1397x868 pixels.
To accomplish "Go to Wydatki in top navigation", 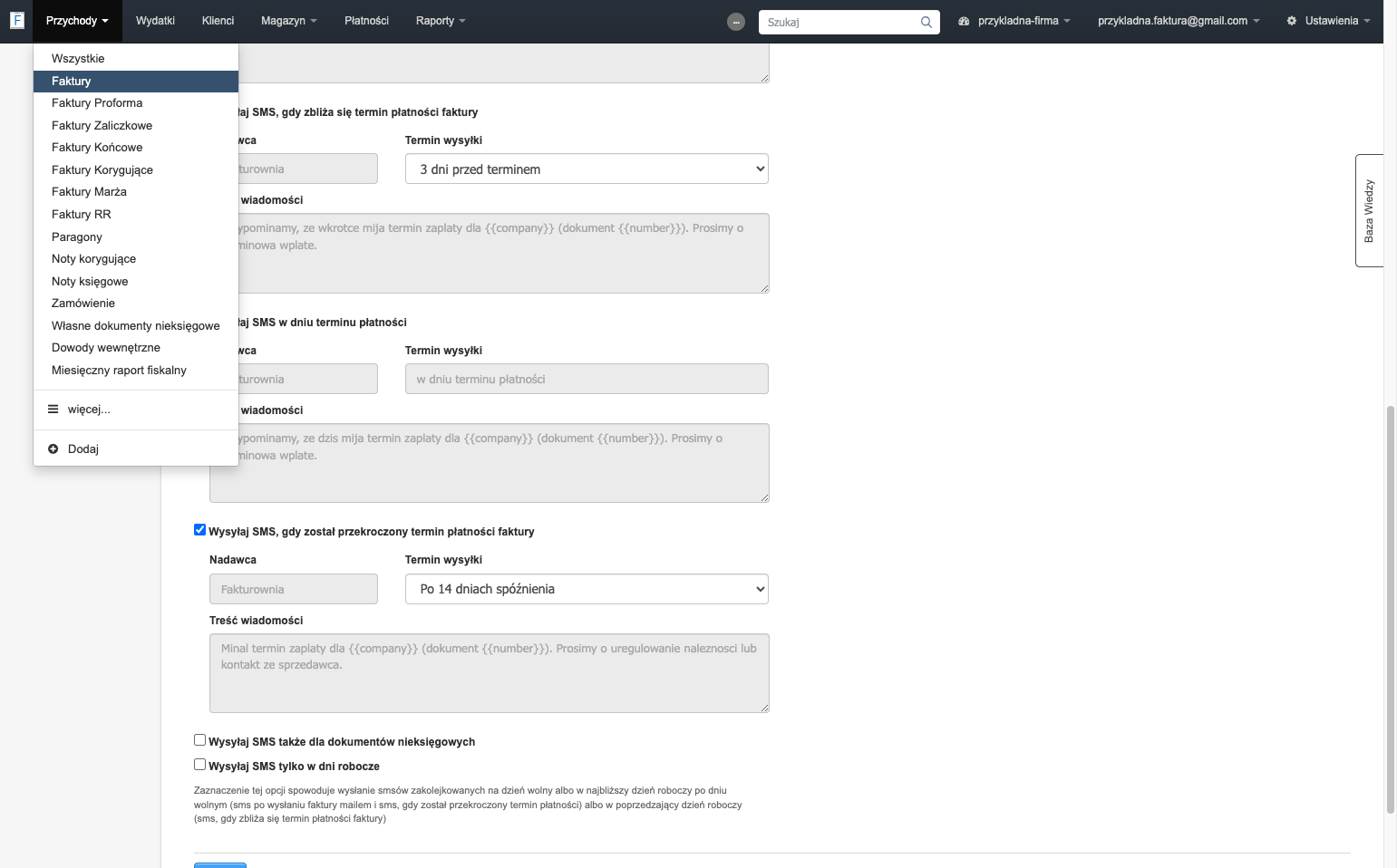I will point(155,21).
